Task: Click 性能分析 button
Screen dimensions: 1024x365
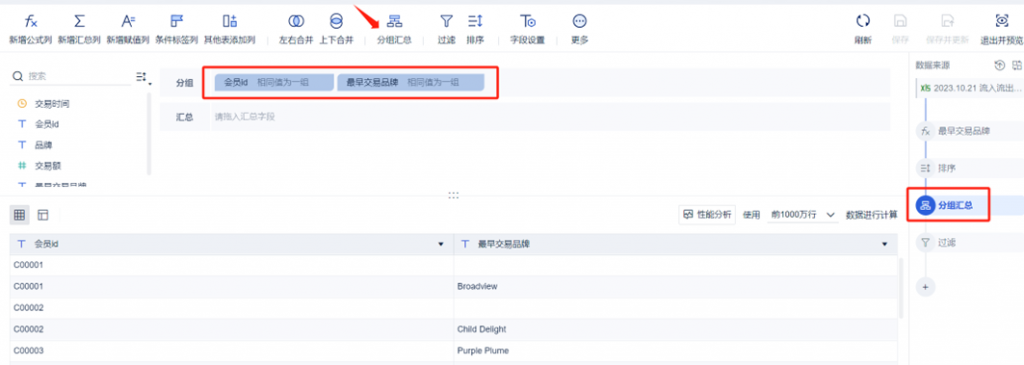Action: tap(708, 214)
